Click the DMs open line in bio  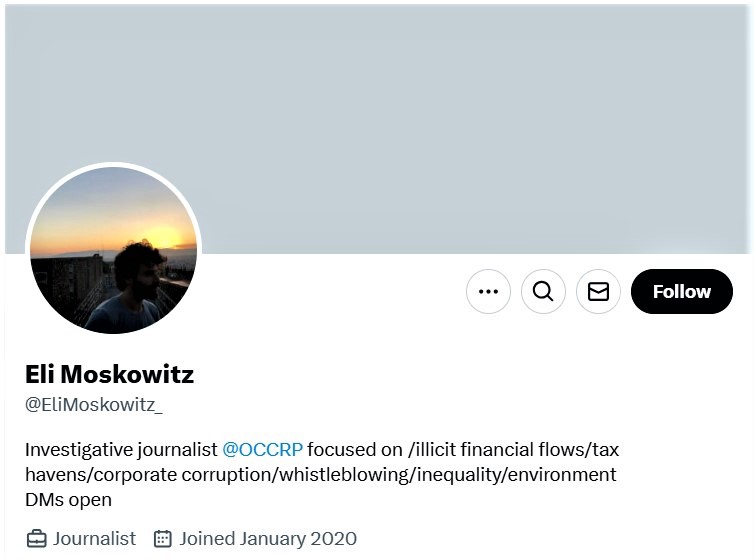[x=68, y=499]
